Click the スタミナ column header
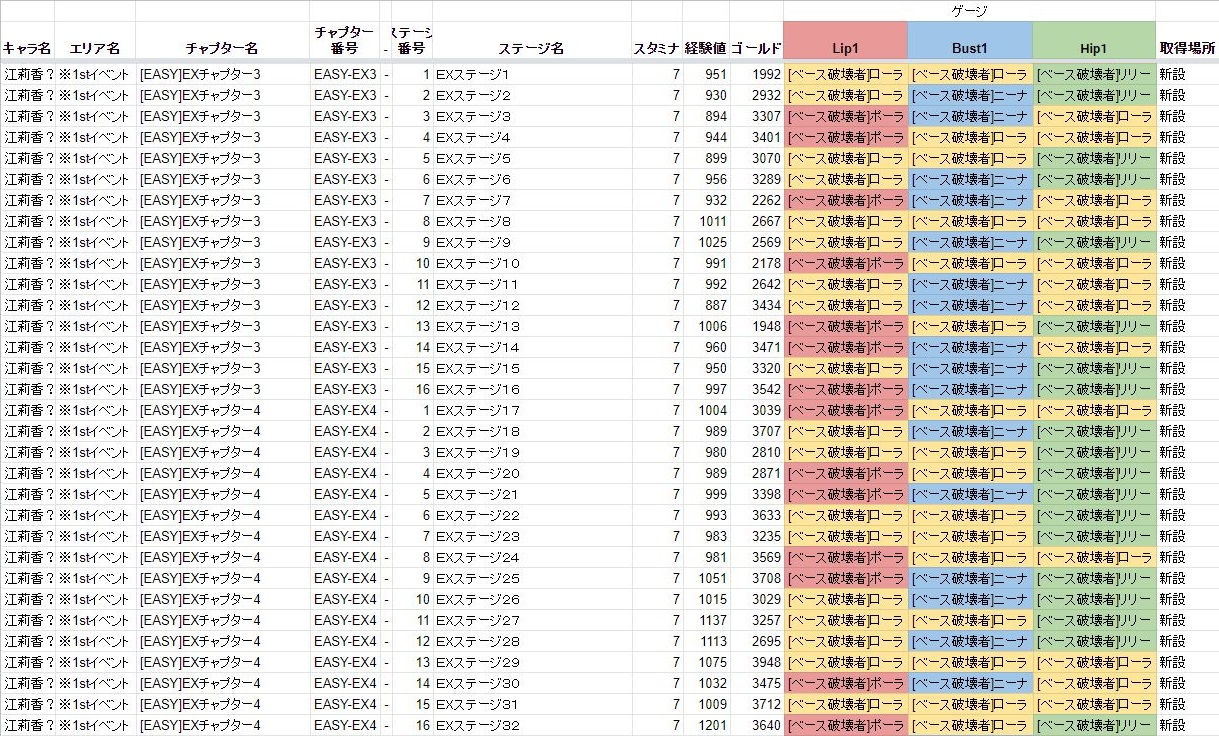Screen dimensions: 1219x736 (657, 48)
